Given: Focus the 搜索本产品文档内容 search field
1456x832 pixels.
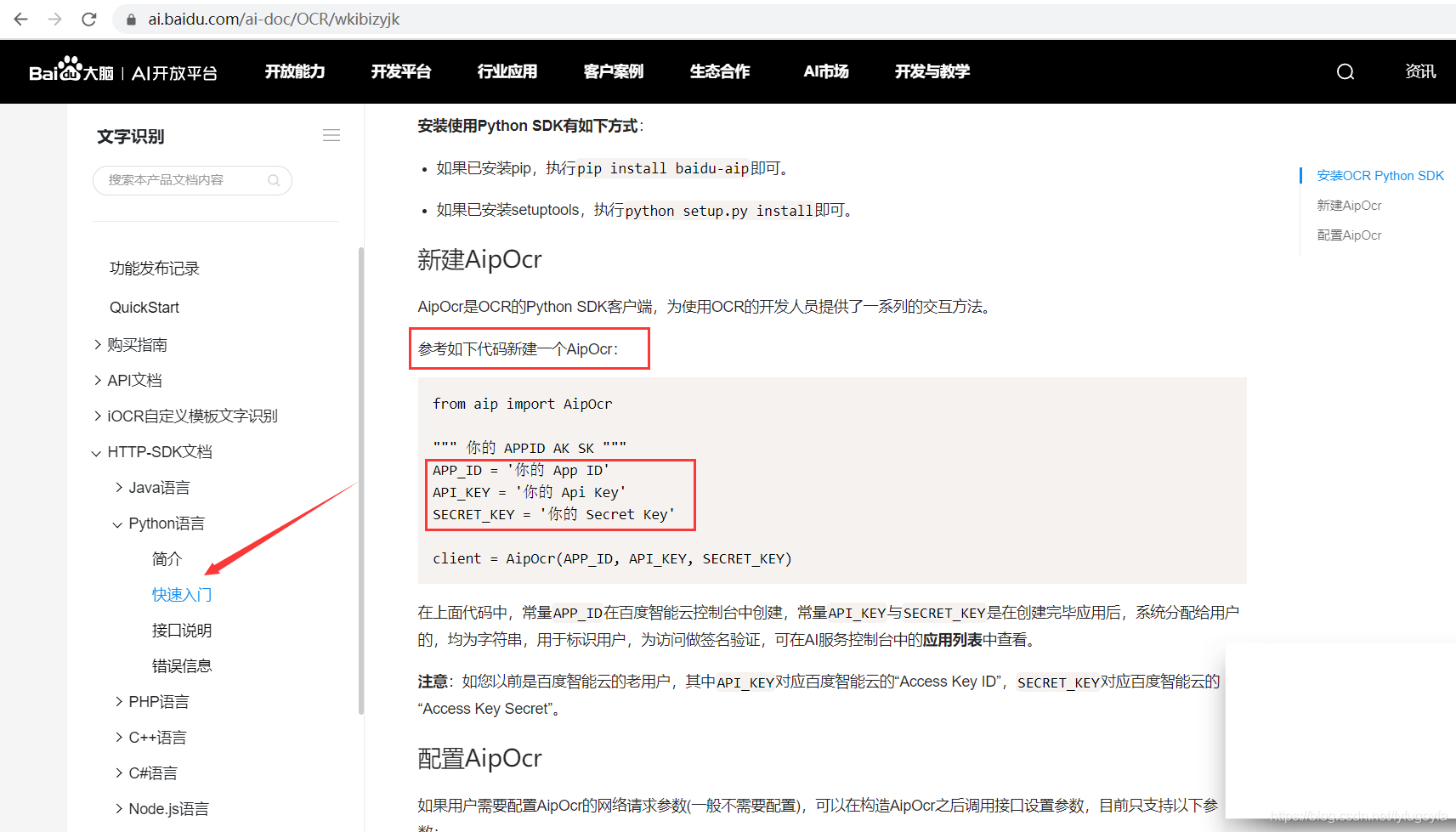Looking at the screenshot, I should pyautogui.click(x=183, y=180).
